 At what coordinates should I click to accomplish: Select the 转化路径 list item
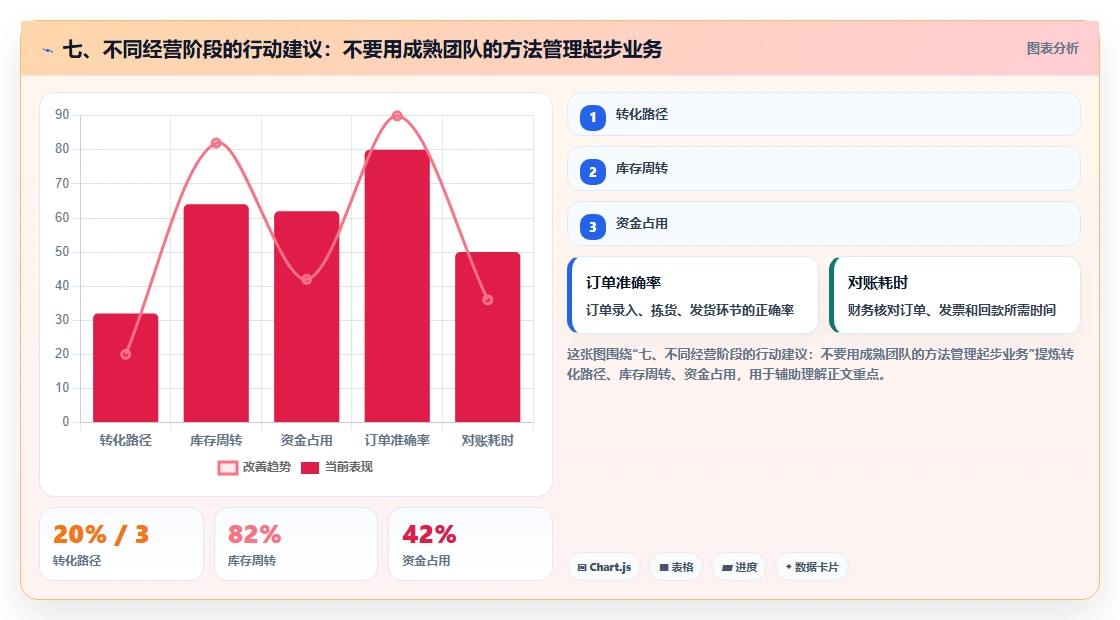[824, 114]
